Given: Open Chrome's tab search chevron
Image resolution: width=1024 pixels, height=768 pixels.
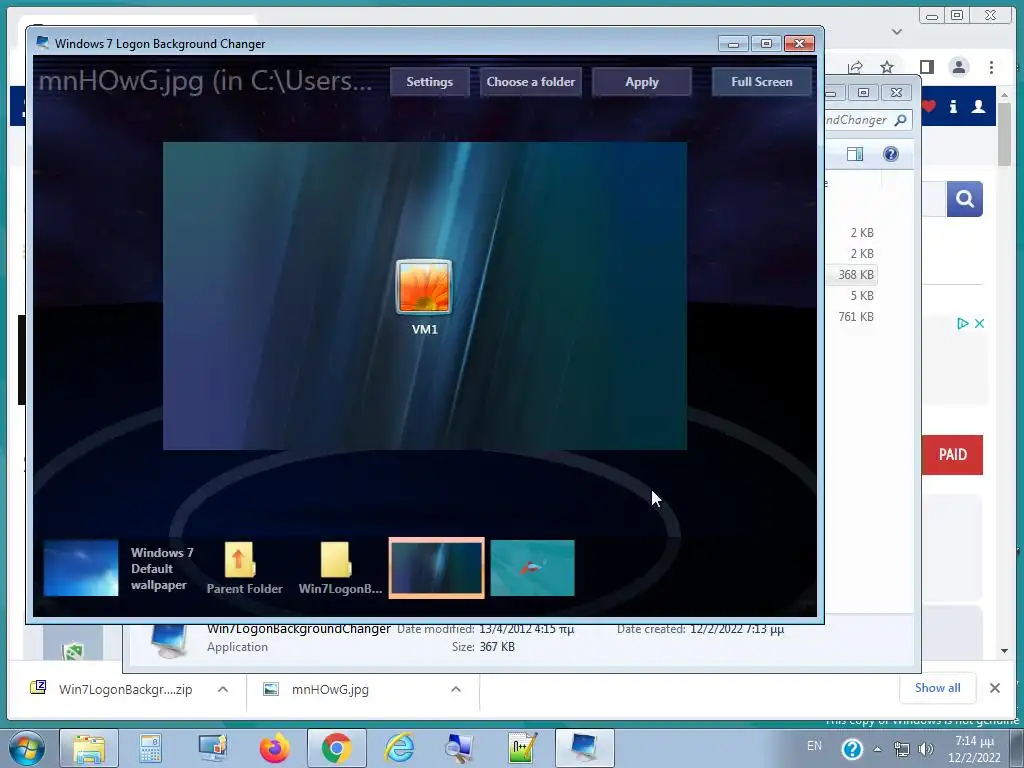Looking at the screenshot, I should coord(897,31).
